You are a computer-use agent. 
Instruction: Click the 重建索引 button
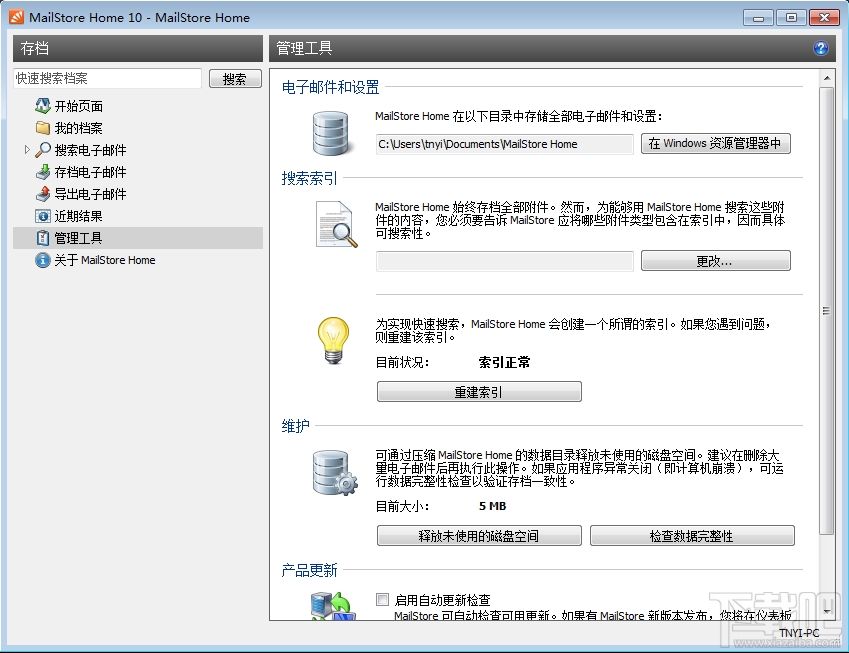pyautogui.click(x=479, y=391)
